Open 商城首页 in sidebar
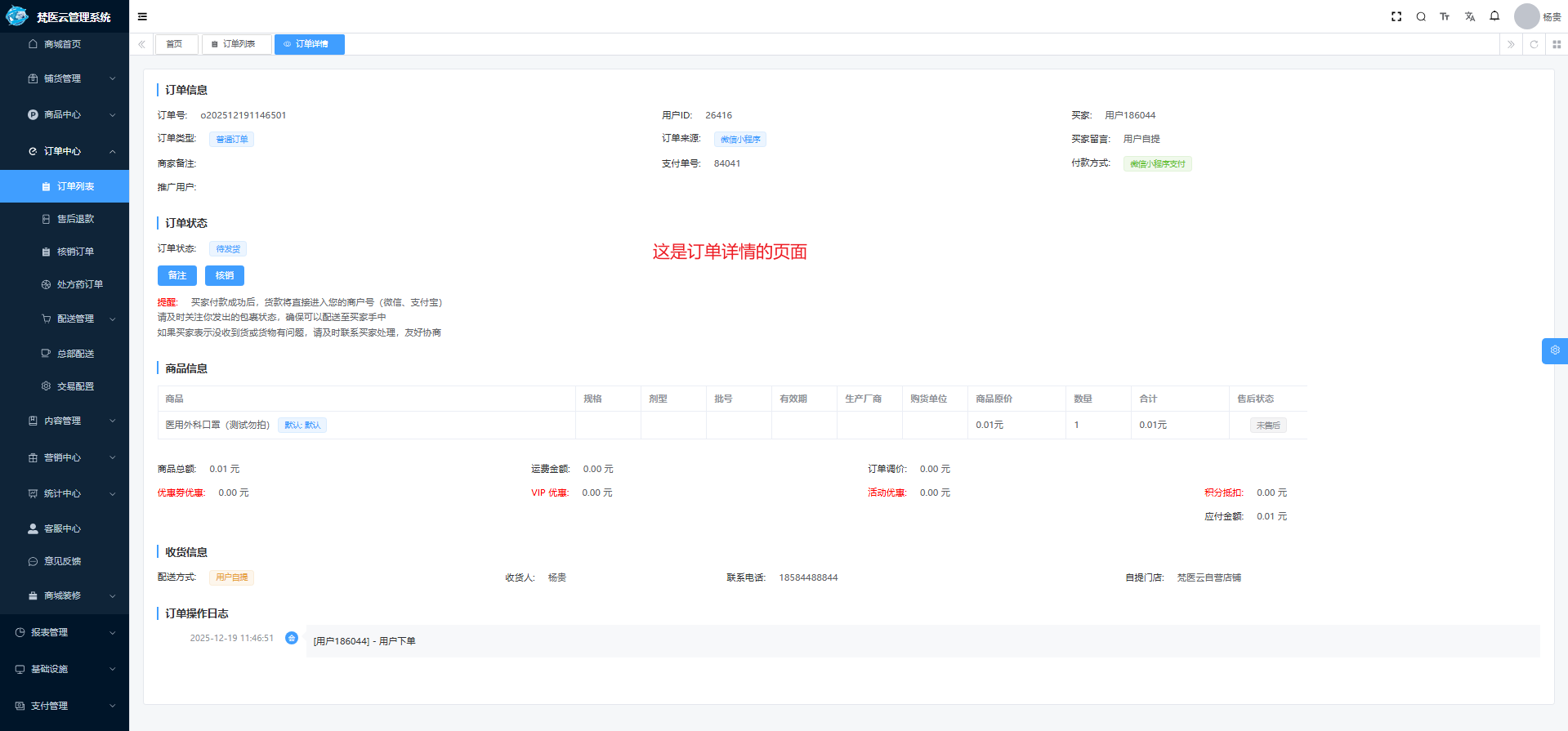This screenshot has height=731, width=1568. (x=65, y=44)
